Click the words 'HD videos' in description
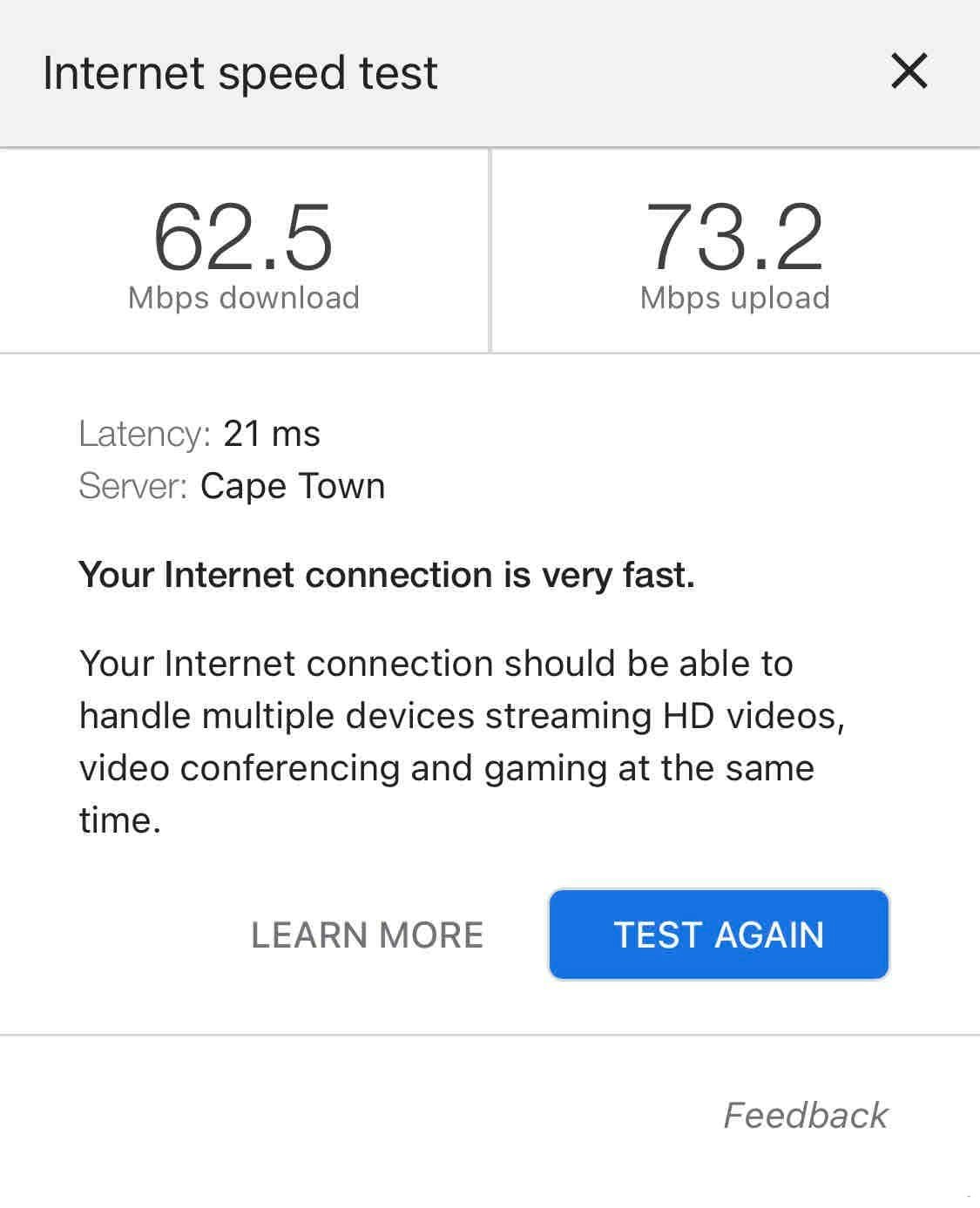 coord(753,716)
